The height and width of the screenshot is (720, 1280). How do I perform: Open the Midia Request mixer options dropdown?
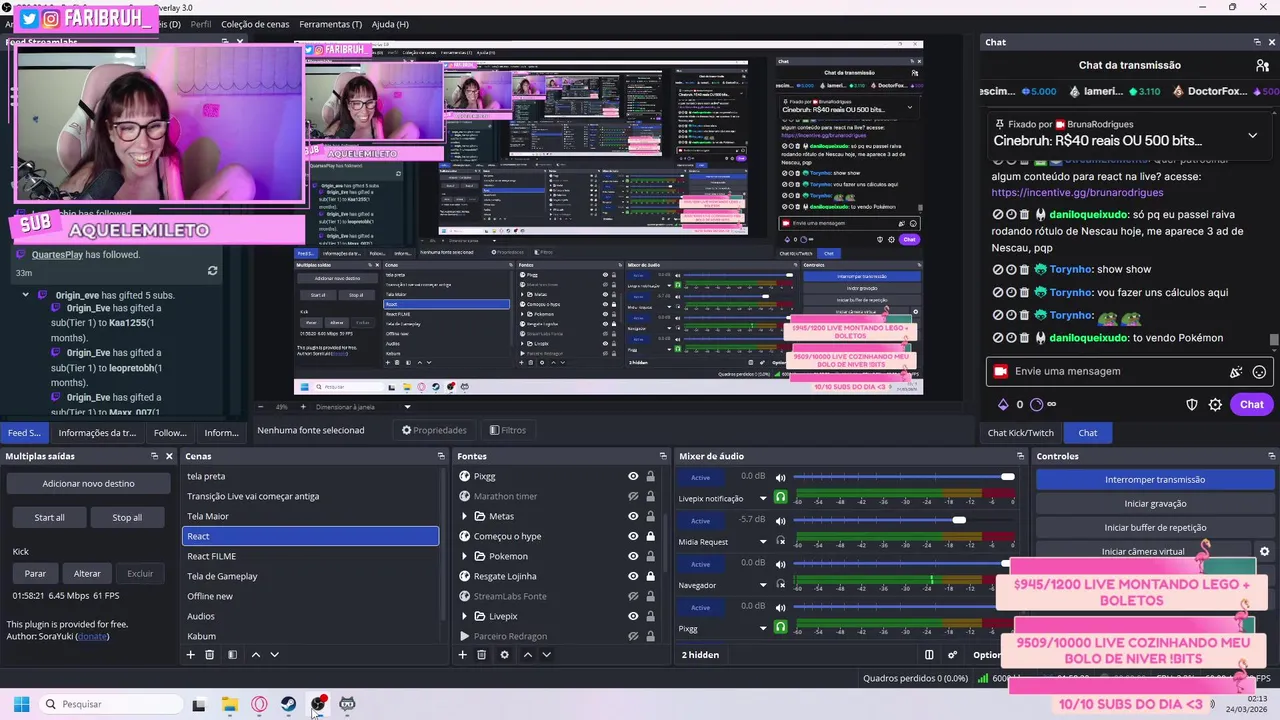coord(763,541)
